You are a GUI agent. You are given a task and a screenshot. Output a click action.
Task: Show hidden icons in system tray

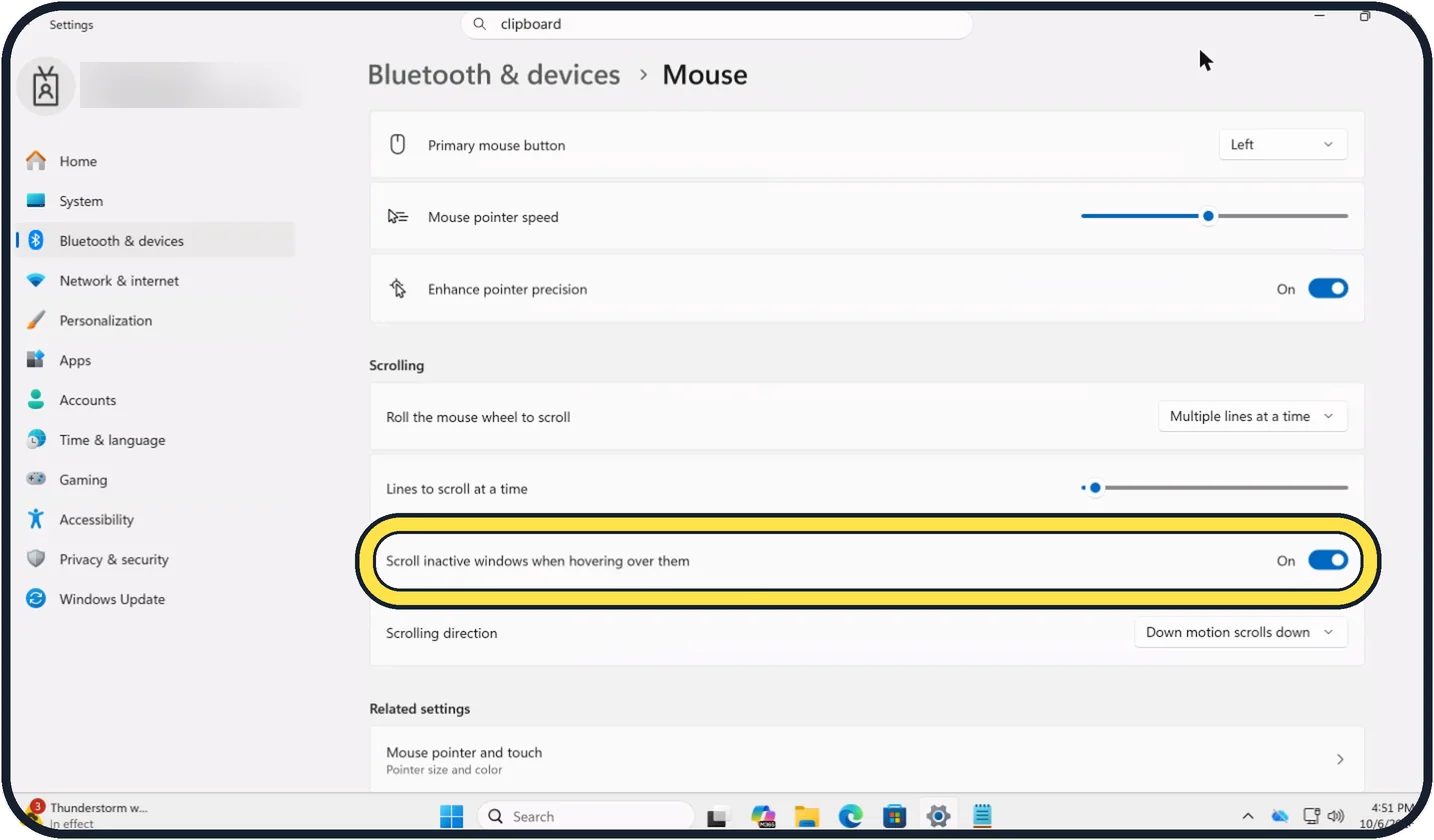(x=1248, y=816)
